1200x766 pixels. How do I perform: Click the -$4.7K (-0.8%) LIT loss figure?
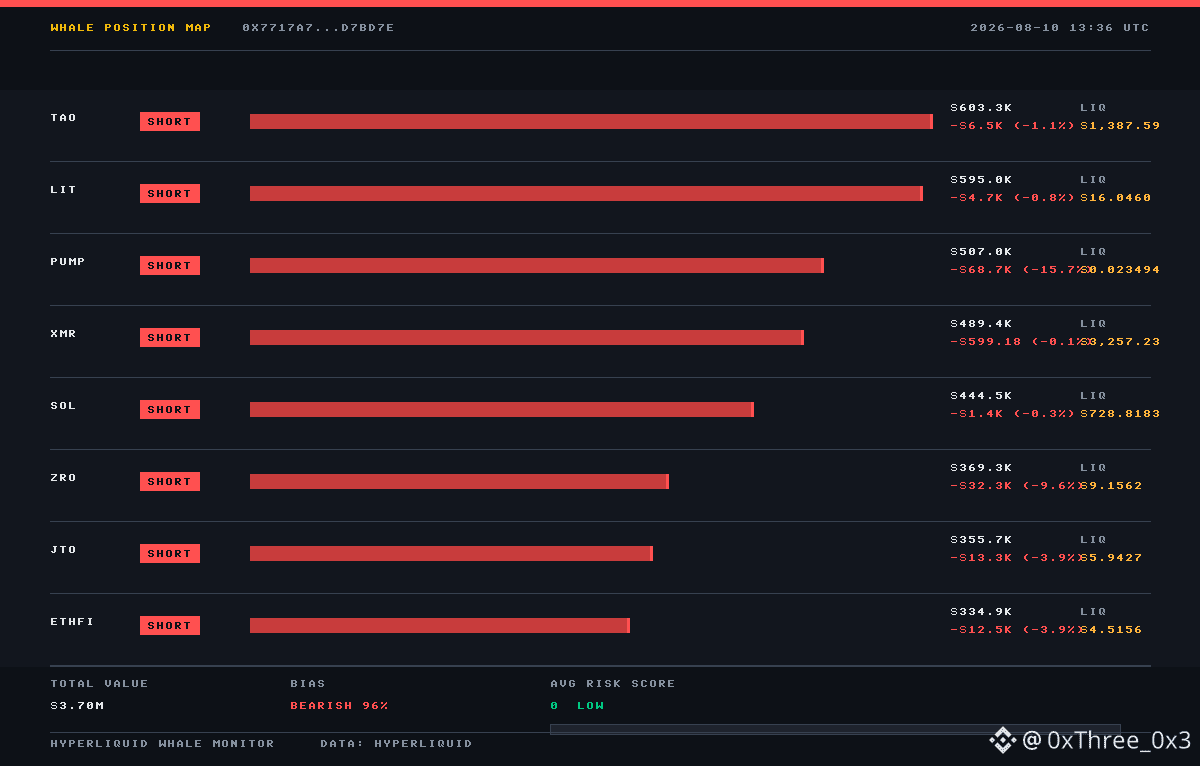tap(1013, 198)
